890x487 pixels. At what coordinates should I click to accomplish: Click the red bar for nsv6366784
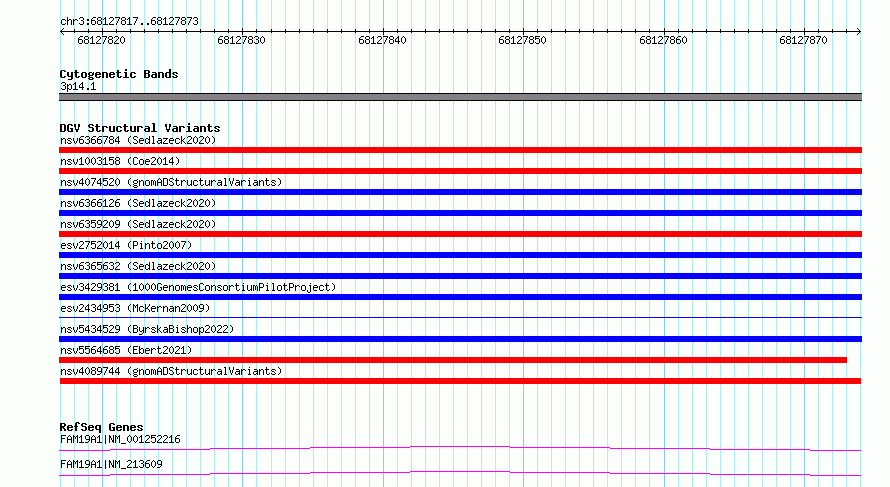tap(460, 150)
